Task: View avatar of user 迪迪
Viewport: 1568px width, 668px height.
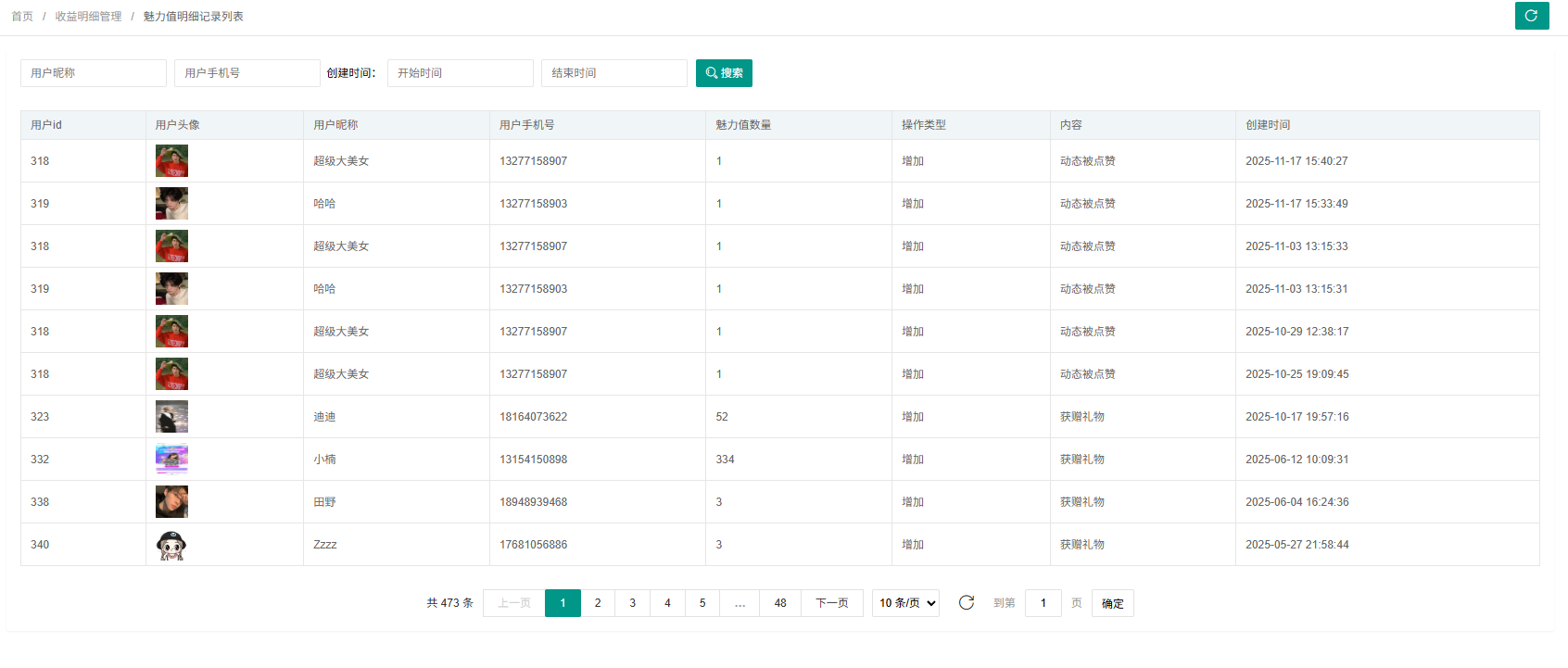Action: [171, 417]
